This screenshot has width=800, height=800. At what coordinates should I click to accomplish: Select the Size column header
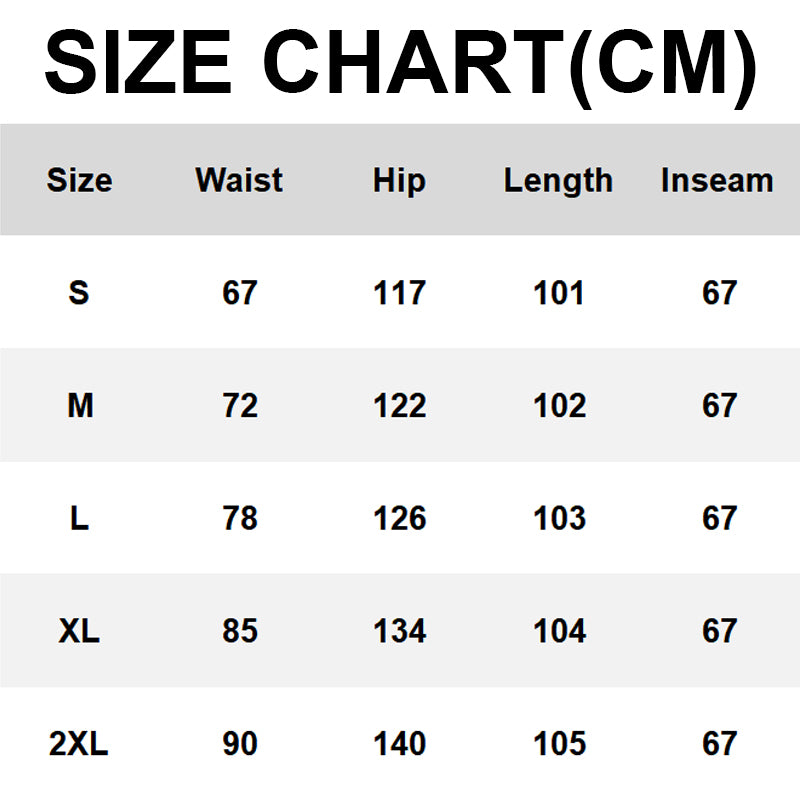79,180
